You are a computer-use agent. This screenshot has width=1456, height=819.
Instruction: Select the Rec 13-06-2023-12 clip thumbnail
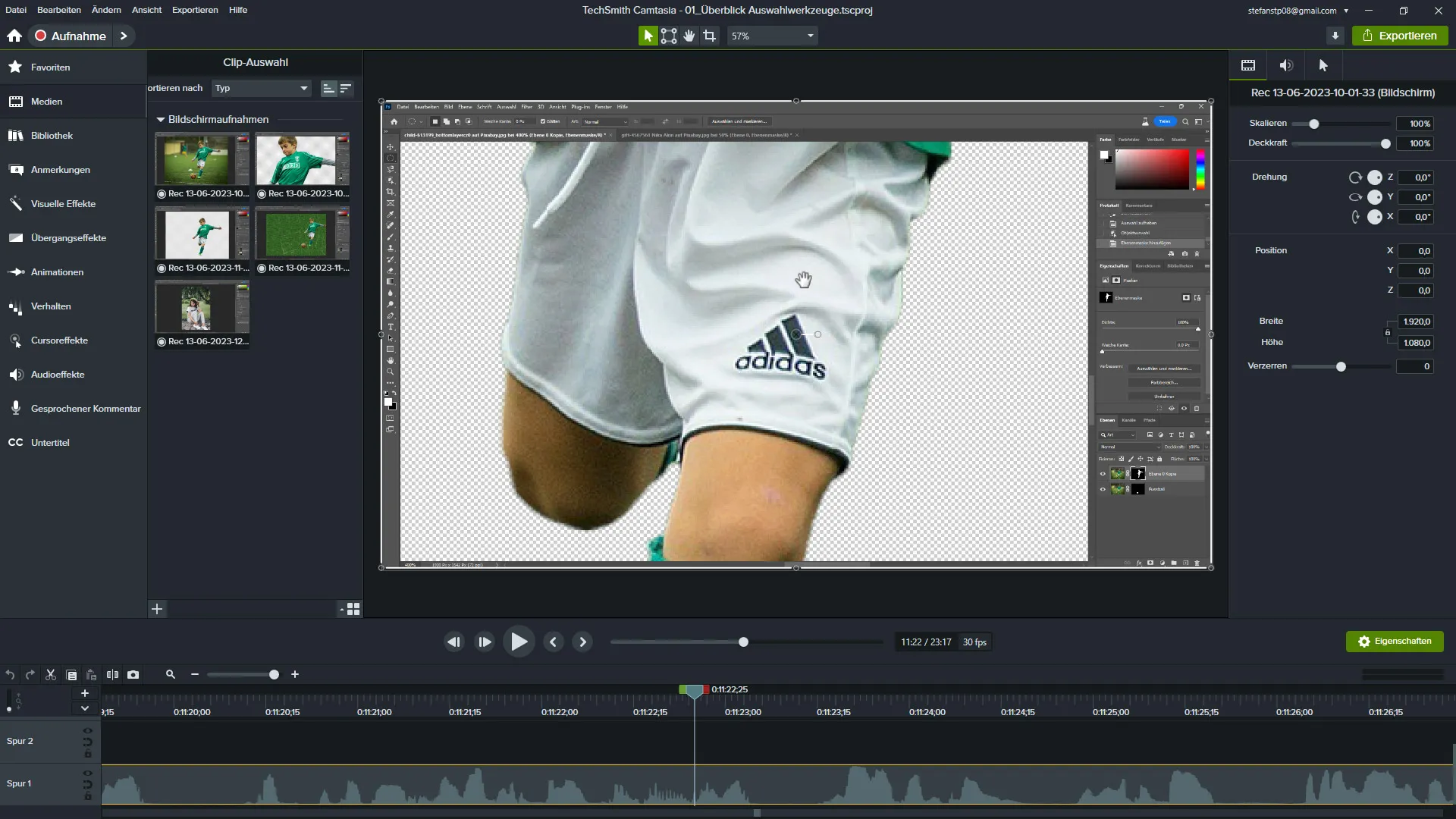tap(202, 306)
